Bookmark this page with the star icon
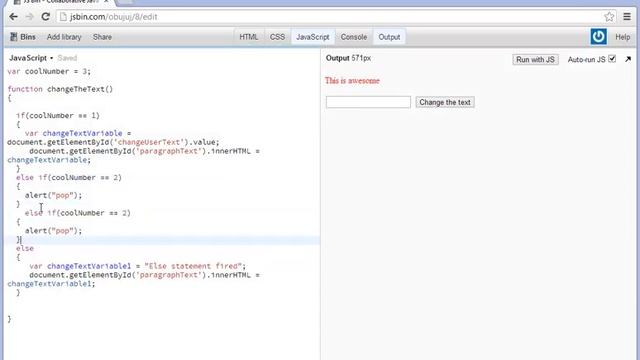The width and height of the screenshot is (640, 360). [609, 17]
